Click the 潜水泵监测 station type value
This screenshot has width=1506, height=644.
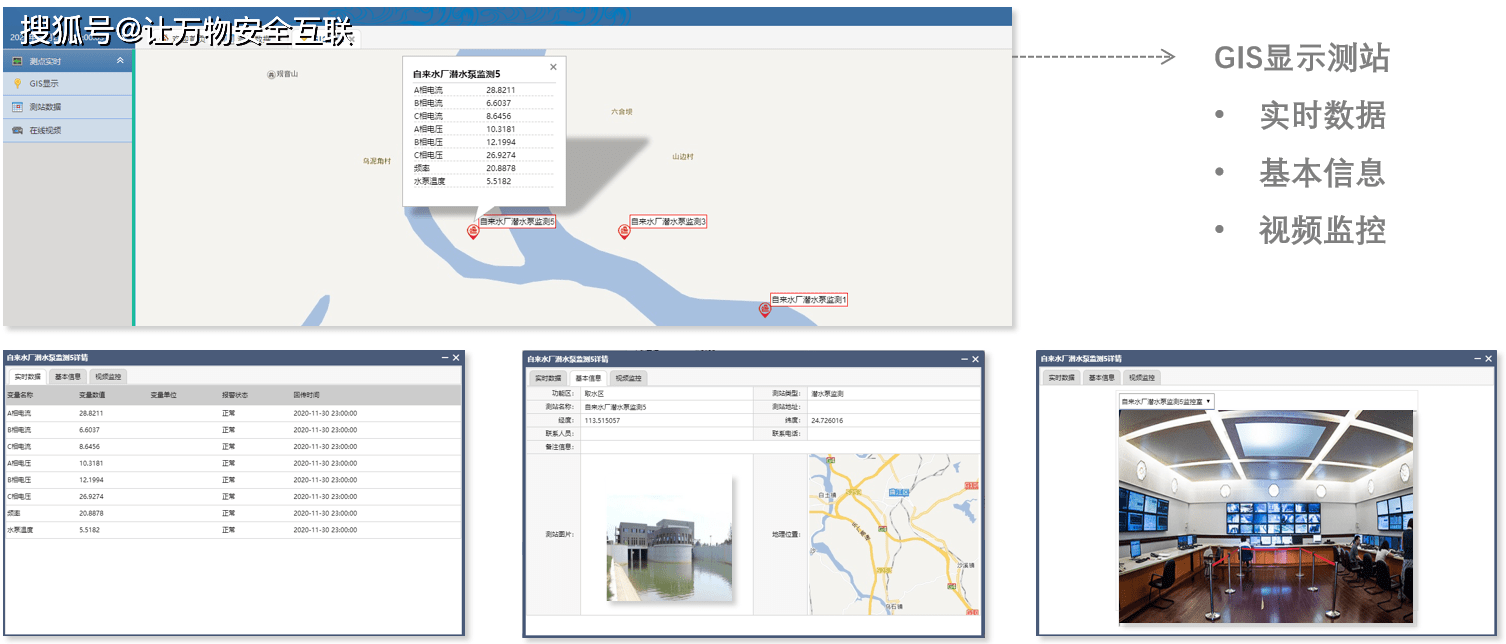(x=827, y=394)
